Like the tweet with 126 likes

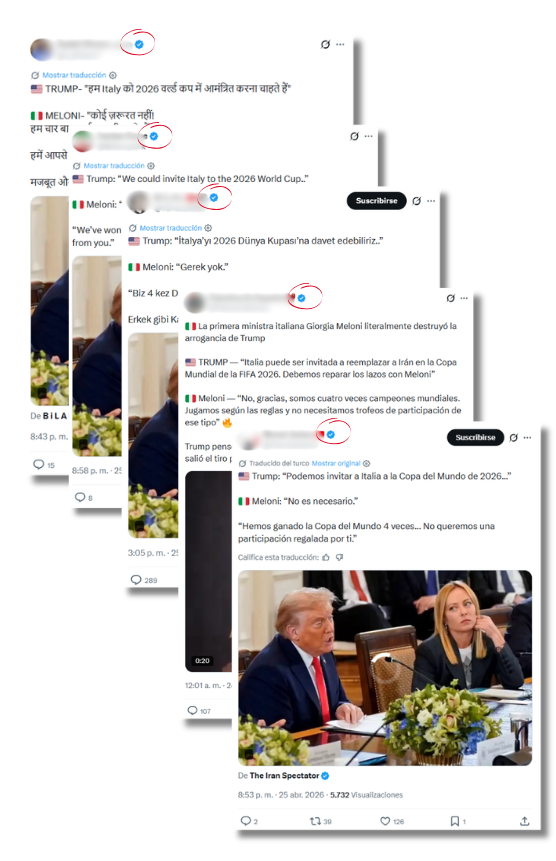point(385,821)
